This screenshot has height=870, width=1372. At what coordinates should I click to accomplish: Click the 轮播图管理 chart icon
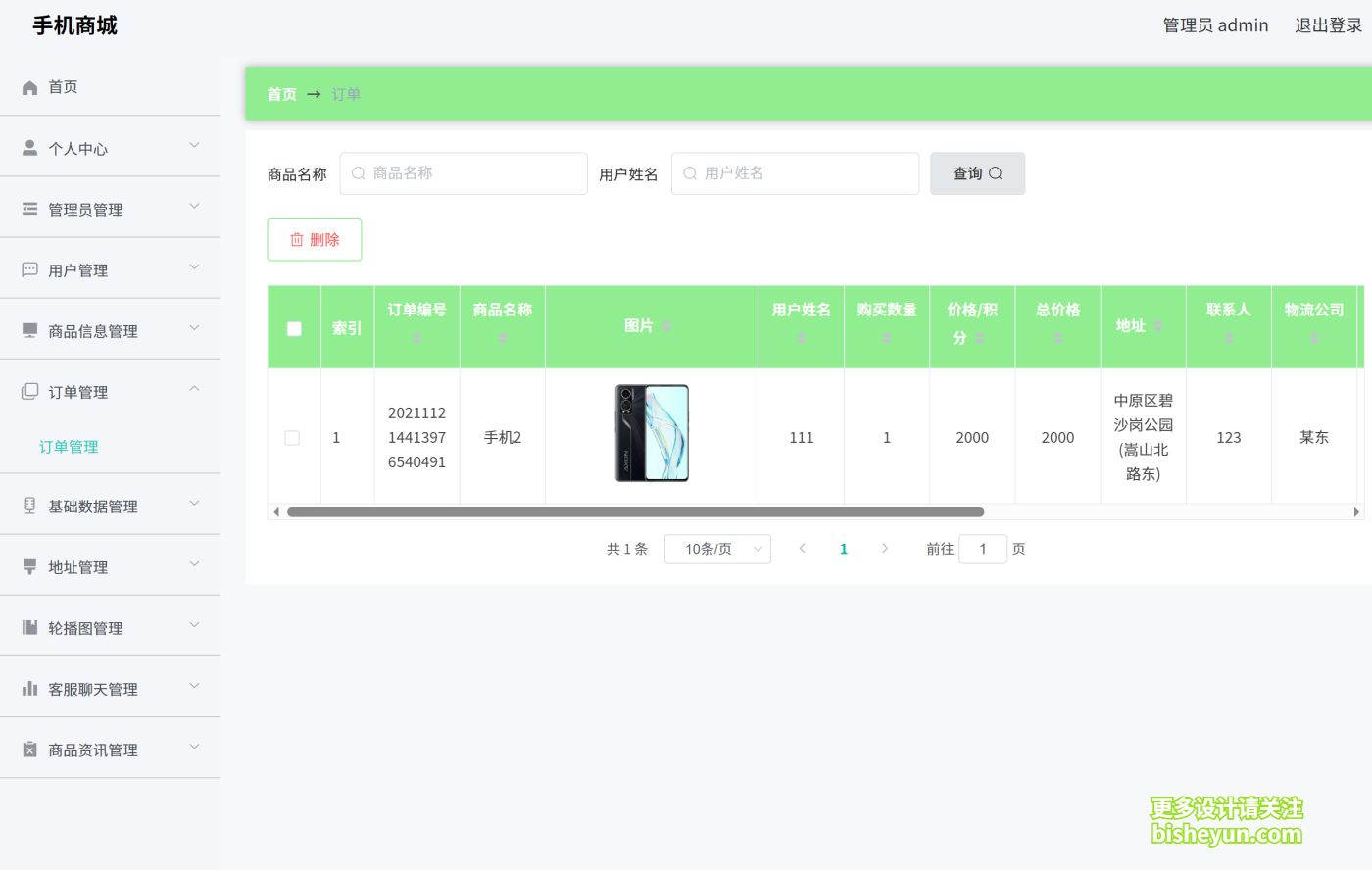pyautogui.click(x=29, y=626)
